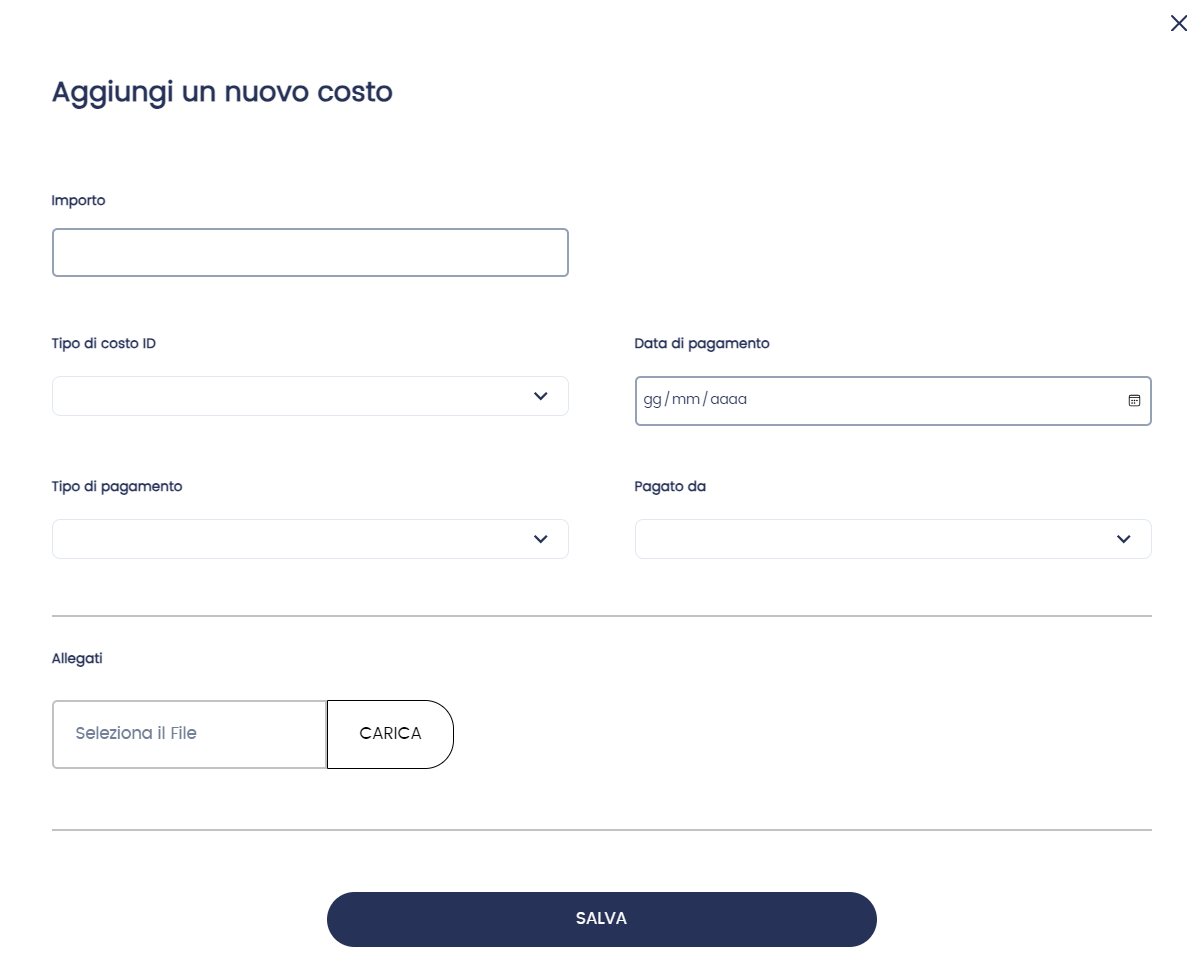Image resolution: width=1194 pixels, height=960 pixels.
Task: Select the mm month segment of the date
Action: click(x=685, y=400)
